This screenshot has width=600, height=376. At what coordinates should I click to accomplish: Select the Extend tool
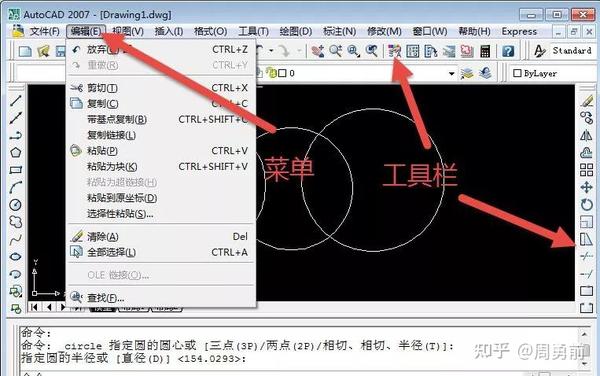(x=587, y=274)
